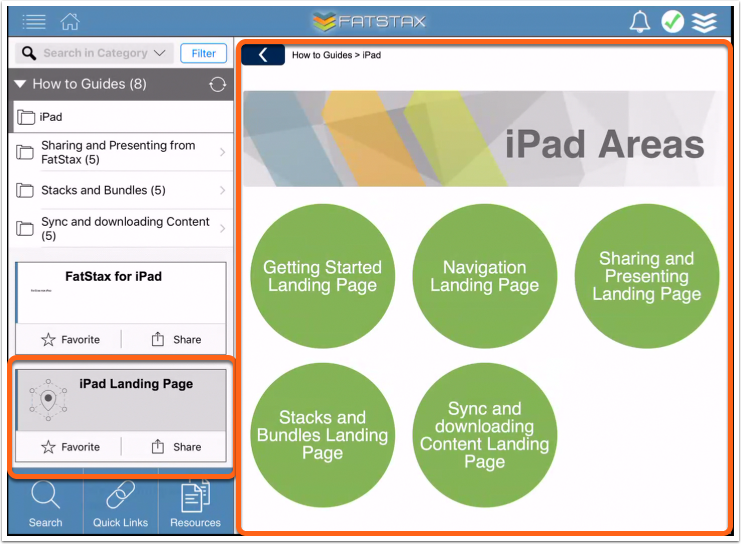Open Quick Links in bottom toolbar
Viewport: 741px width, 544px height.
(121, 504)
